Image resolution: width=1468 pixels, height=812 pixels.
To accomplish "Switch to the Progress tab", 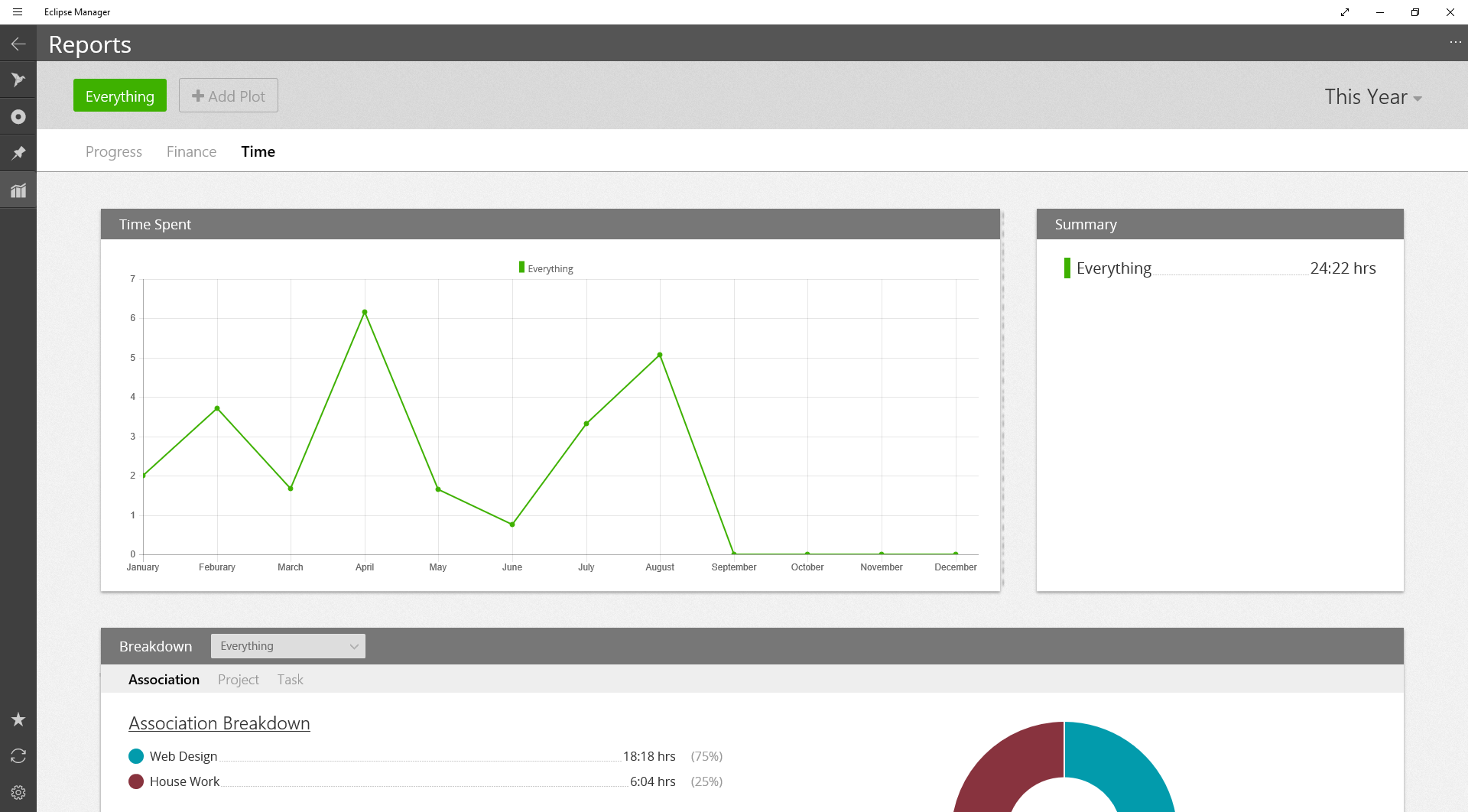I will (x=114, y=151).
